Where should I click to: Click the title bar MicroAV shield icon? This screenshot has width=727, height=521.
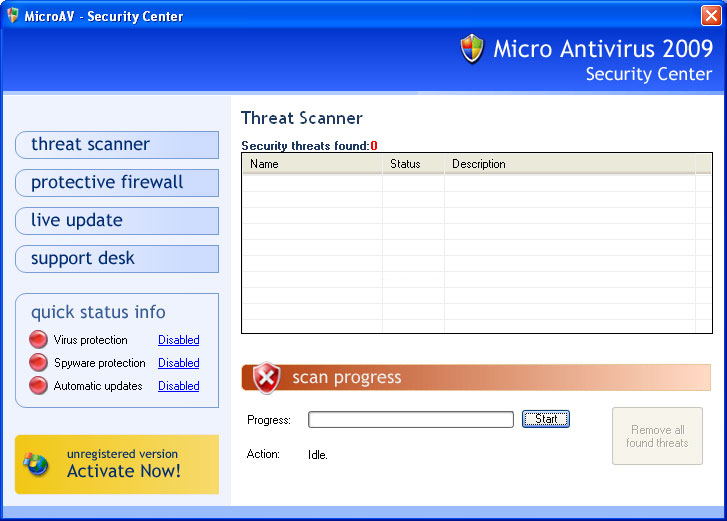13,15
